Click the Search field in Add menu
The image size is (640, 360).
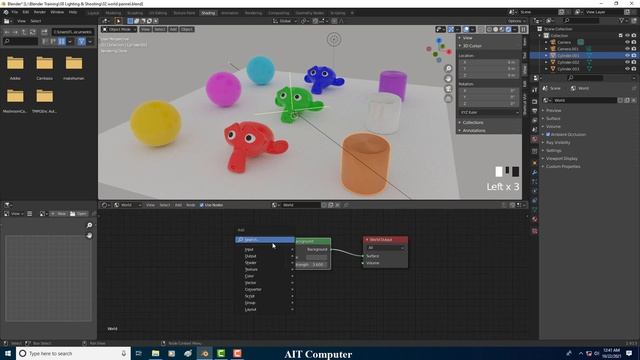(x=264, y=240)
